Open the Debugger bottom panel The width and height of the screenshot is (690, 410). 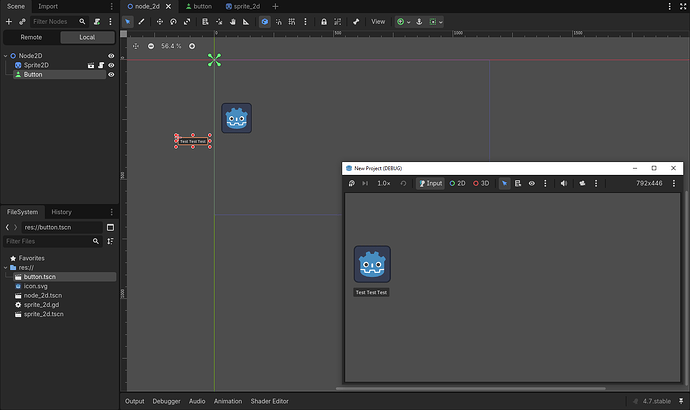click(166, 401)
